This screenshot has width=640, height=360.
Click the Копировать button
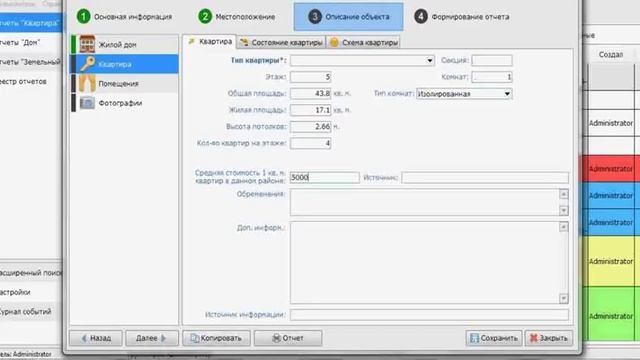coord(216,338)
